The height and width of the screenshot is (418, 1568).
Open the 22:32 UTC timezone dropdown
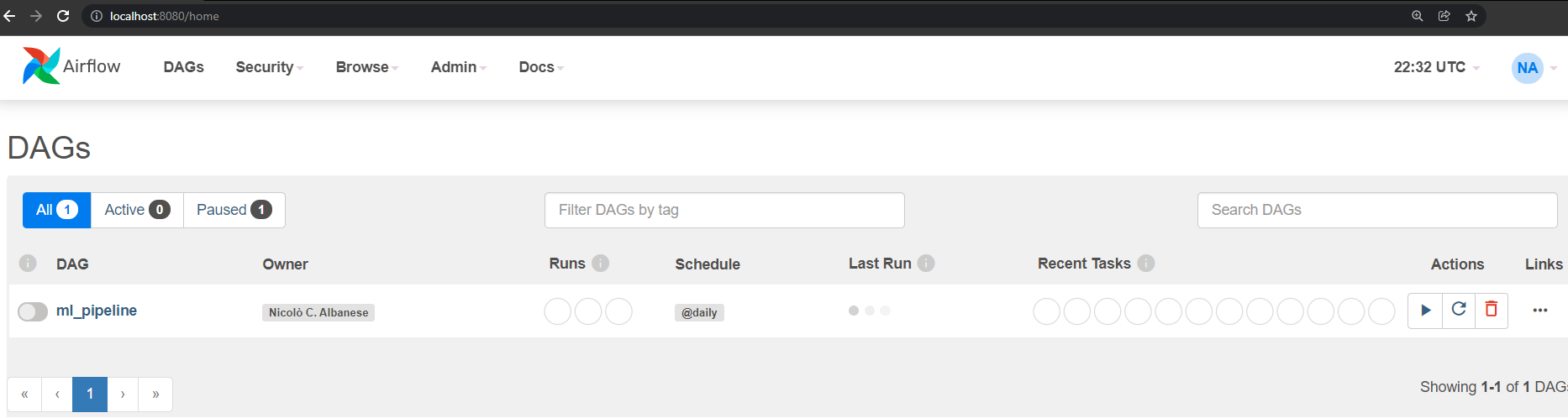1436,67
